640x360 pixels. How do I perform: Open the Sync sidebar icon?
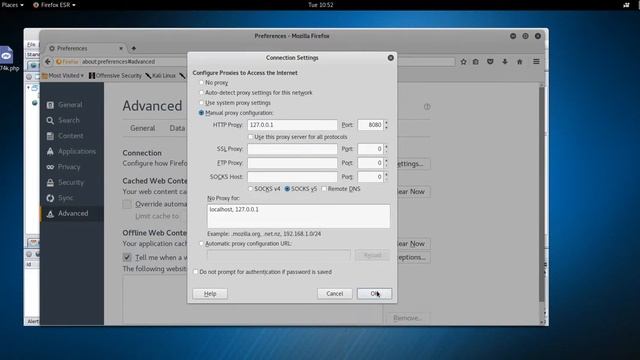pyautogui.click(x=50, y=198)
